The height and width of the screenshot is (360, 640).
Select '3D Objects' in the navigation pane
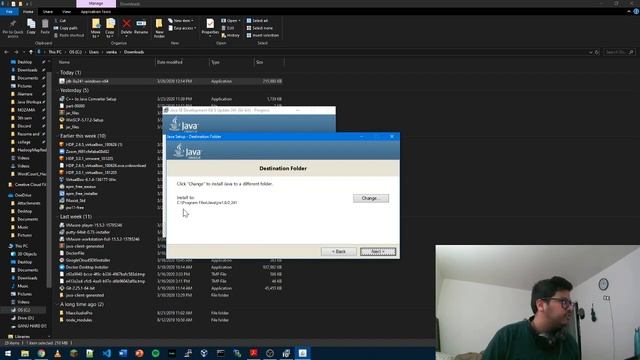[x=27, y=254]
